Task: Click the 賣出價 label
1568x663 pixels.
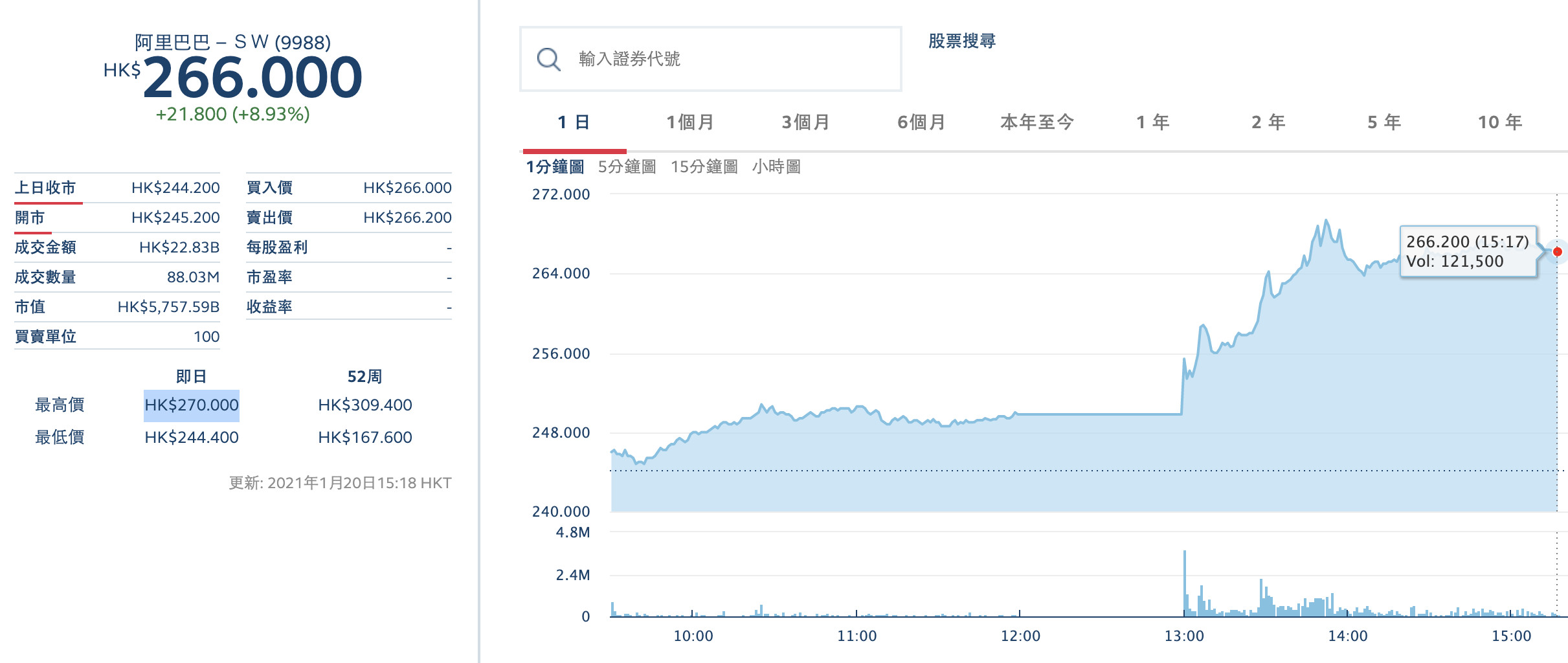Action: click(x=269, y=218)
